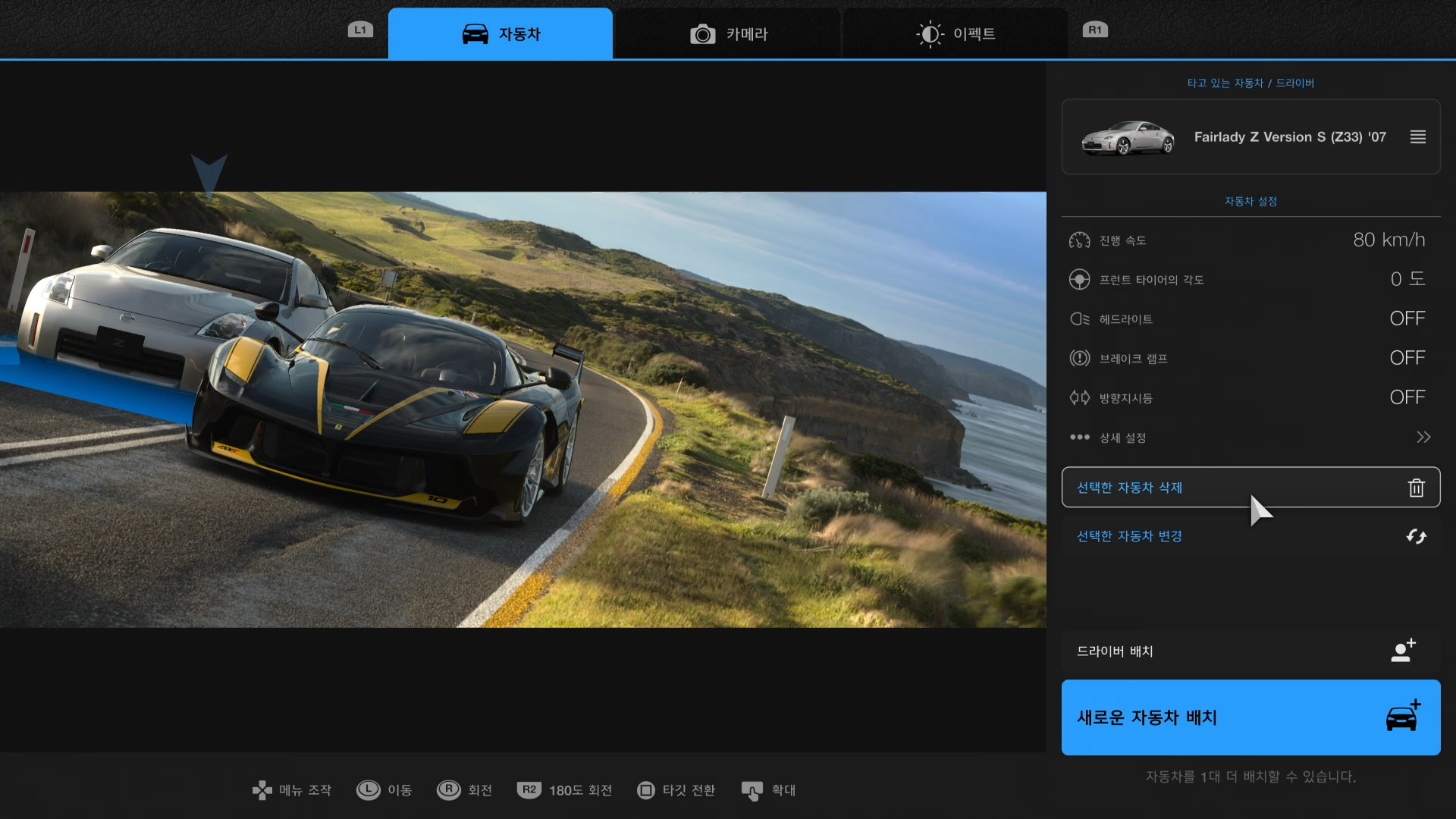Toggle 헤드라이트 OFF setting
The width and height of the screenshot is (1456, 819).
tap(1407, 318)
